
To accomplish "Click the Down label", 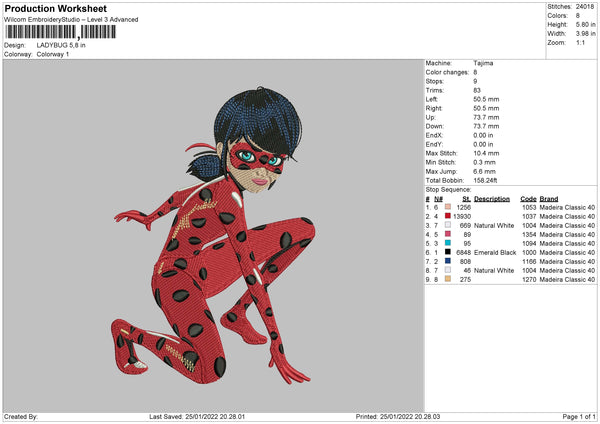I will point(434,126).
